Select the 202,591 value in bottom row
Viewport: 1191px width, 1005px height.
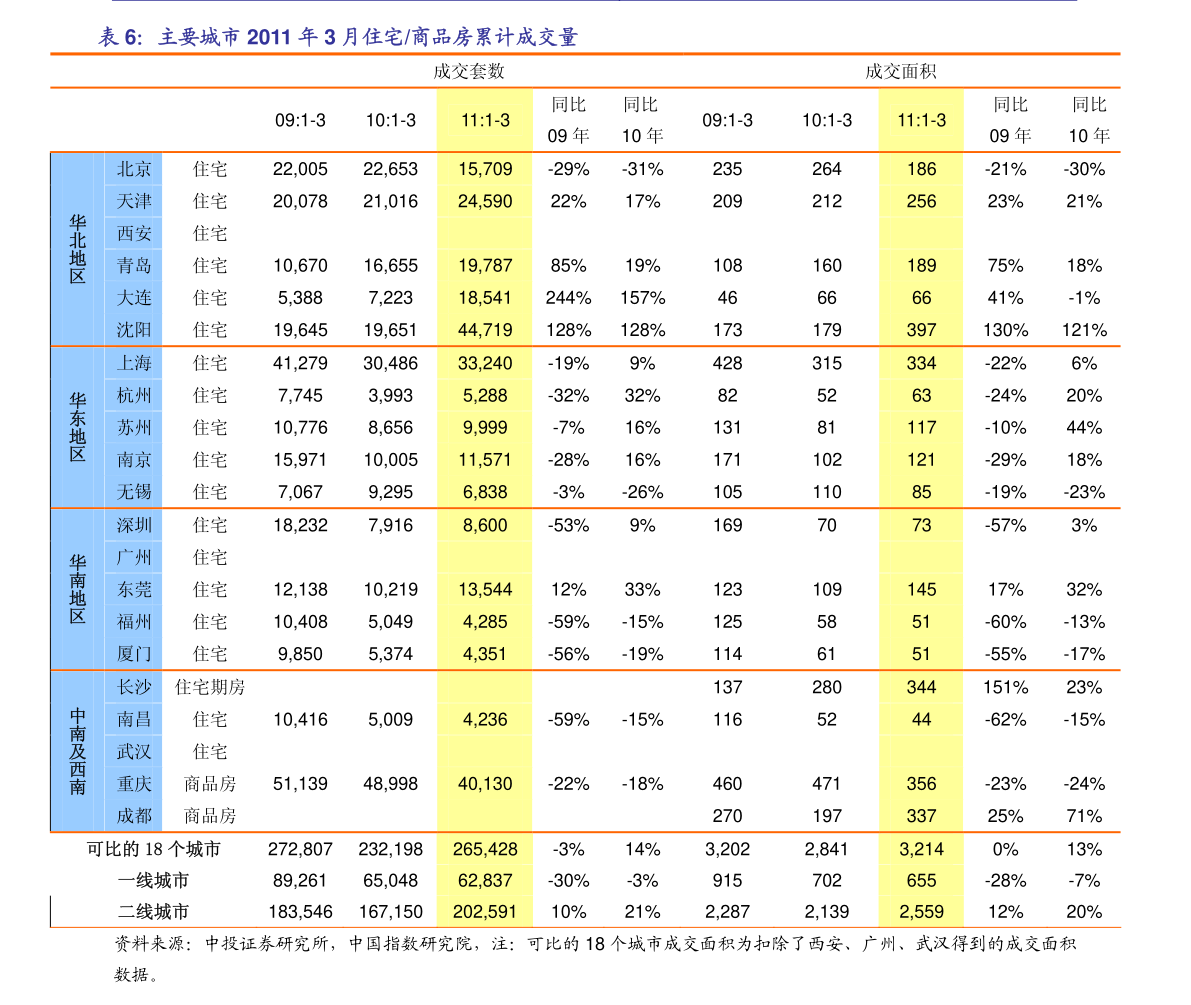point(485,912)
